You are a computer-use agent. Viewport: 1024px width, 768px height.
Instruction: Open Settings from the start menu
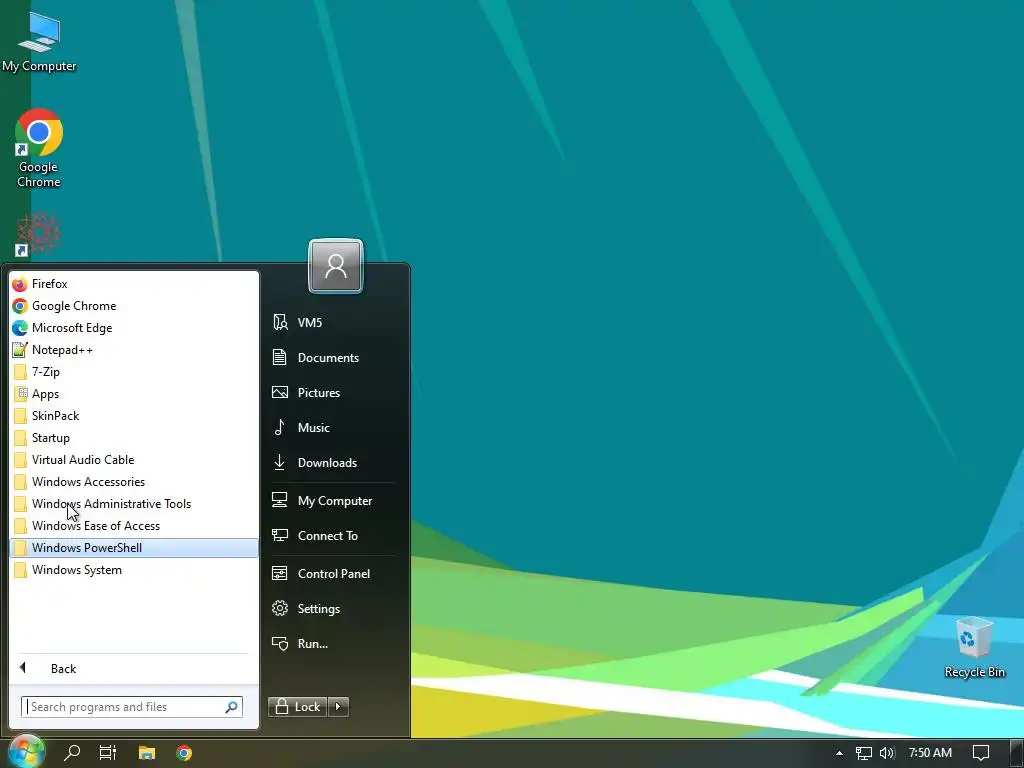[x=333, y=609]
